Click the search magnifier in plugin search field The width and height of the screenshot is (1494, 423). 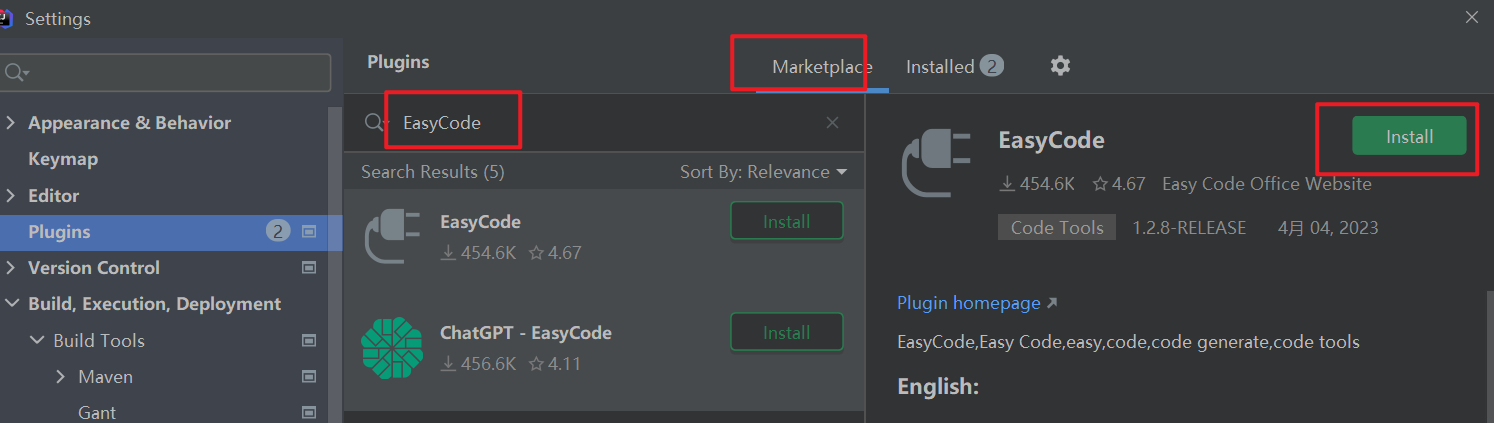tap(376, 123)
